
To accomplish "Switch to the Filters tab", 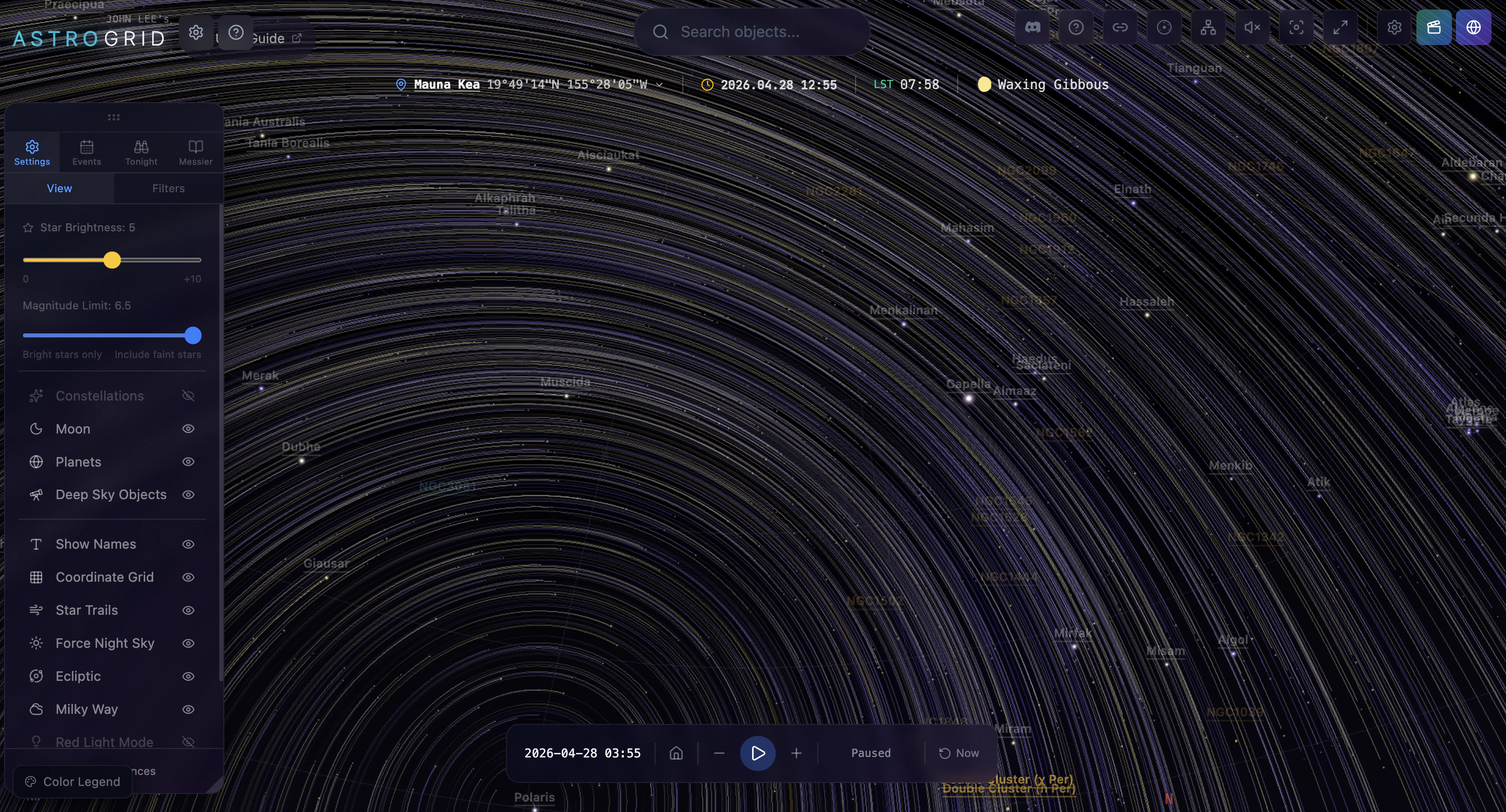I will coord(168,188).
